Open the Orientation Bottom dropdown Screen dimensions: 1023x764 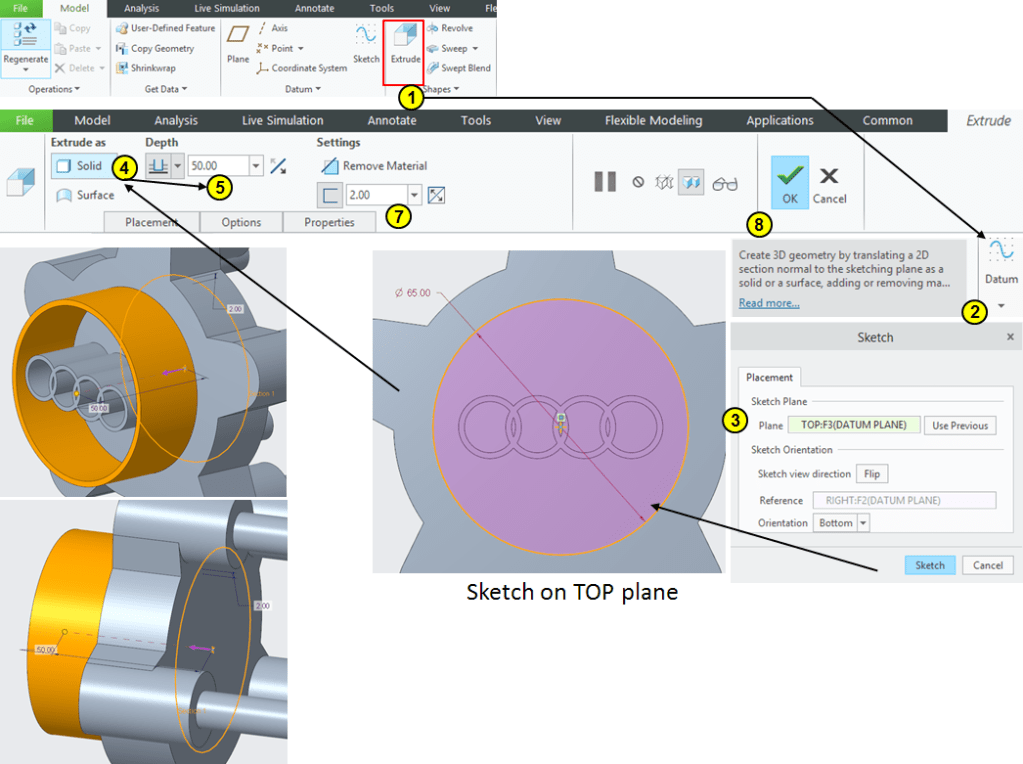pyautogui.click(x=863, y=523)
